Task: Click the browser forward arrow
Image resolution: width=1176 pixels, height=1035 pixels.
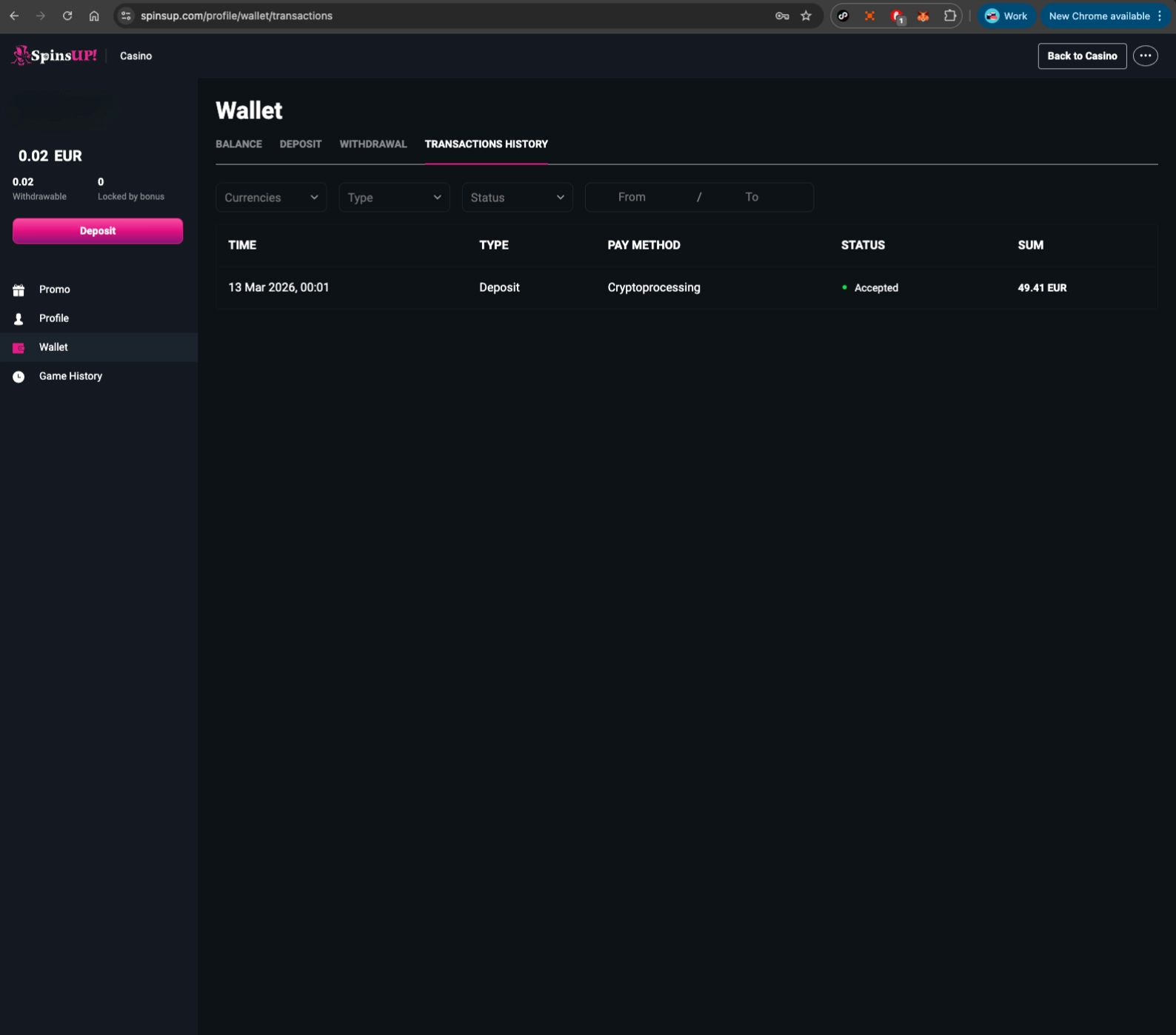Action: tap(41, 16)
